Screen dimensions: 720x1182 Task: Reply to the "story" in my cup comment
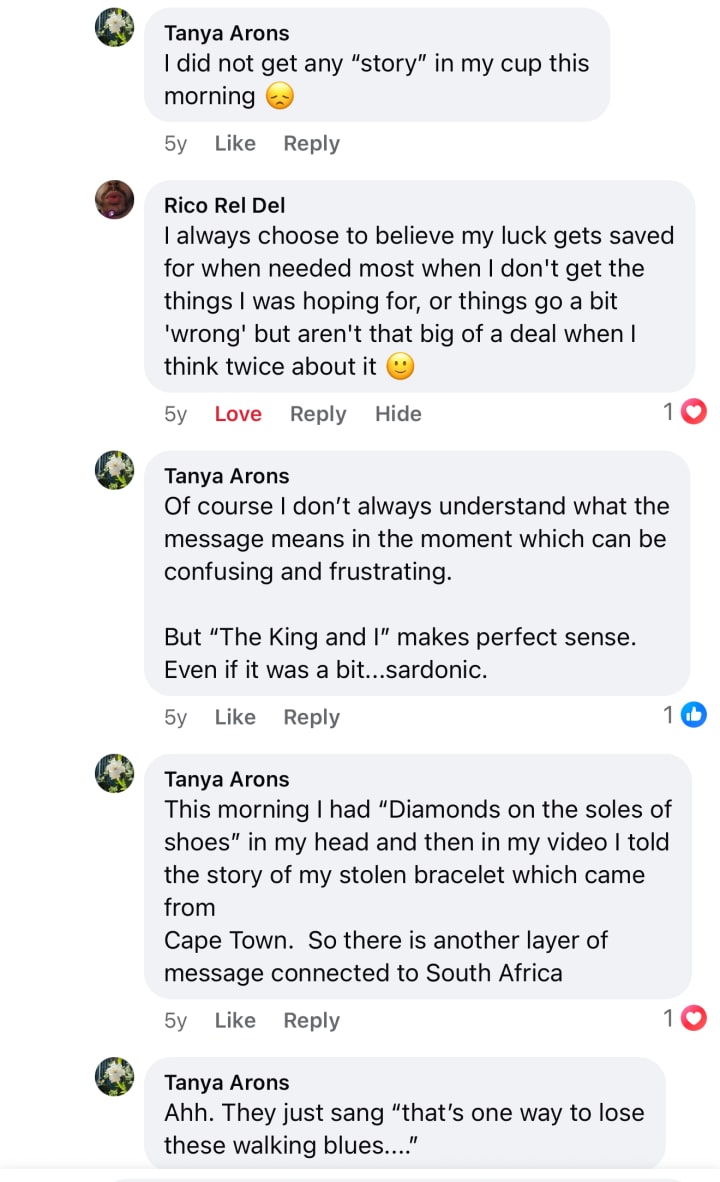(x=311, y=143)
